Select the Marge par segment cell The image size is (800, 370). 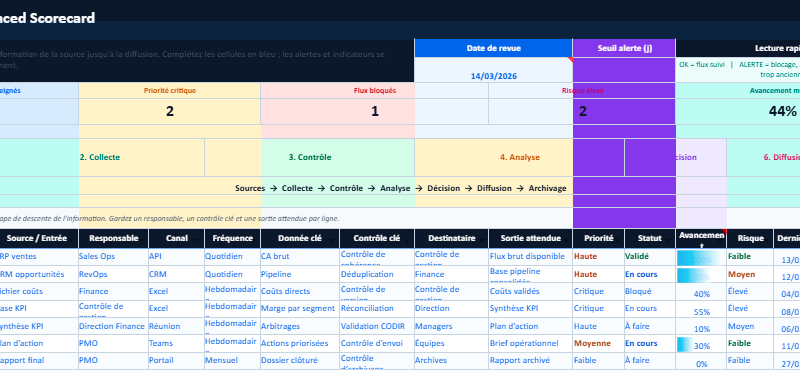pyautogui.click(x=300, y=308)
